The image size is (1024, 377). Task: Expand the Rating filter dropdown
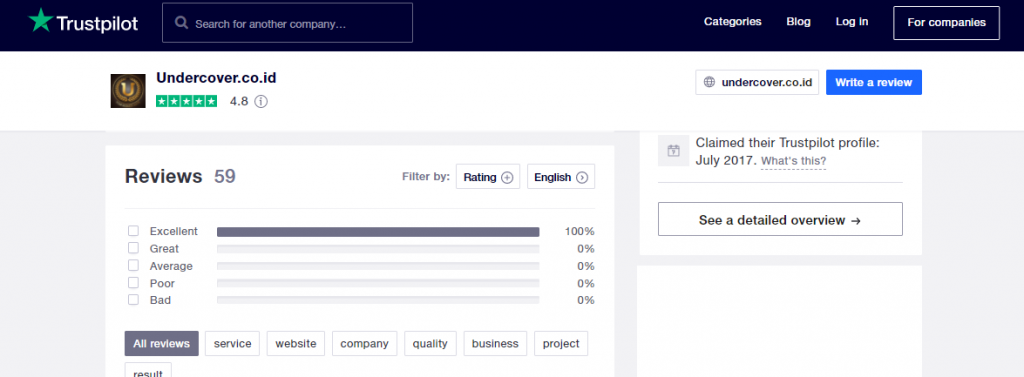[x=488, y=177]
